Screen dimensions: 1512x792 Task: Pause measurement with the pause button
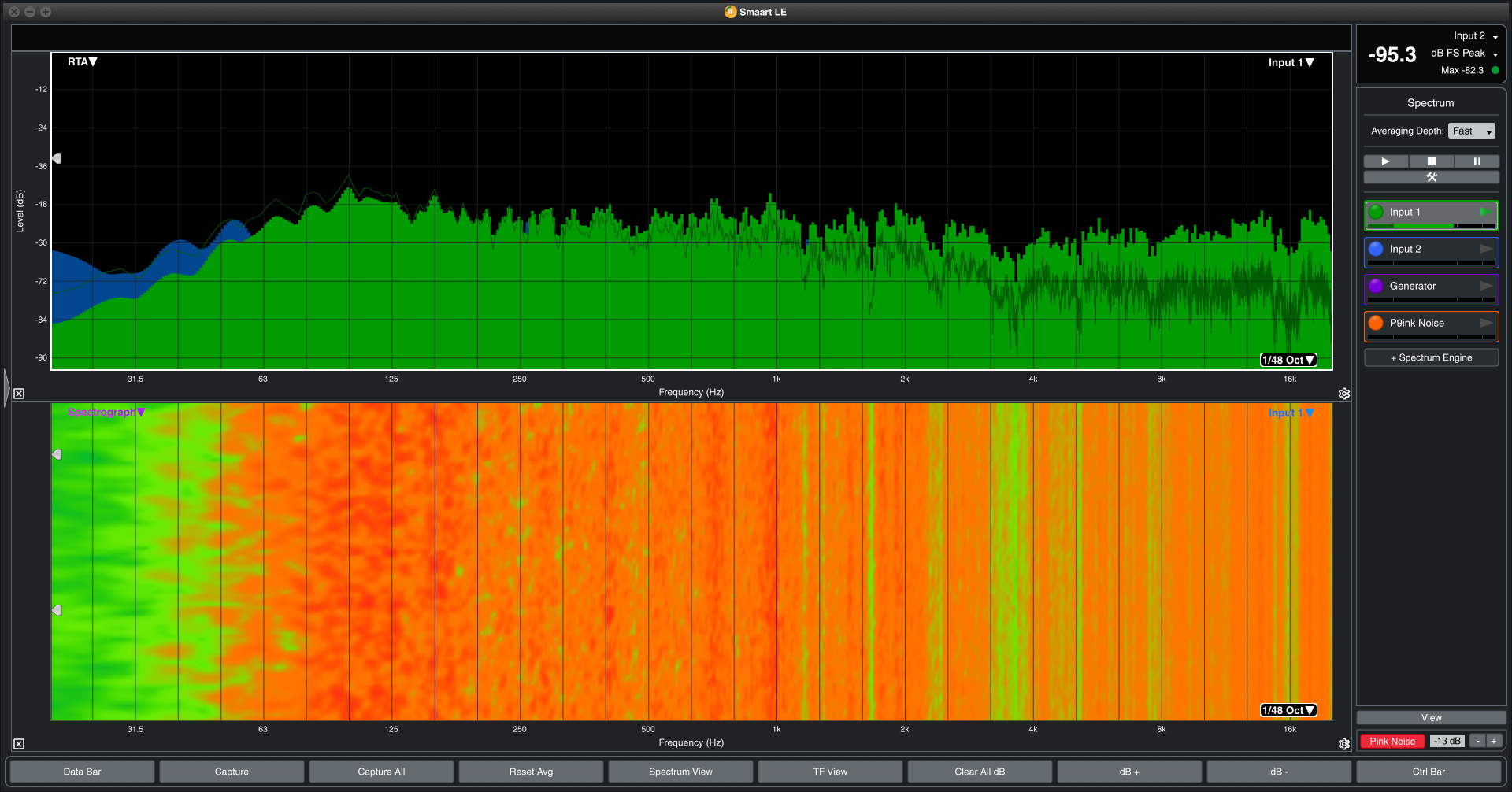click(1477, 161)
